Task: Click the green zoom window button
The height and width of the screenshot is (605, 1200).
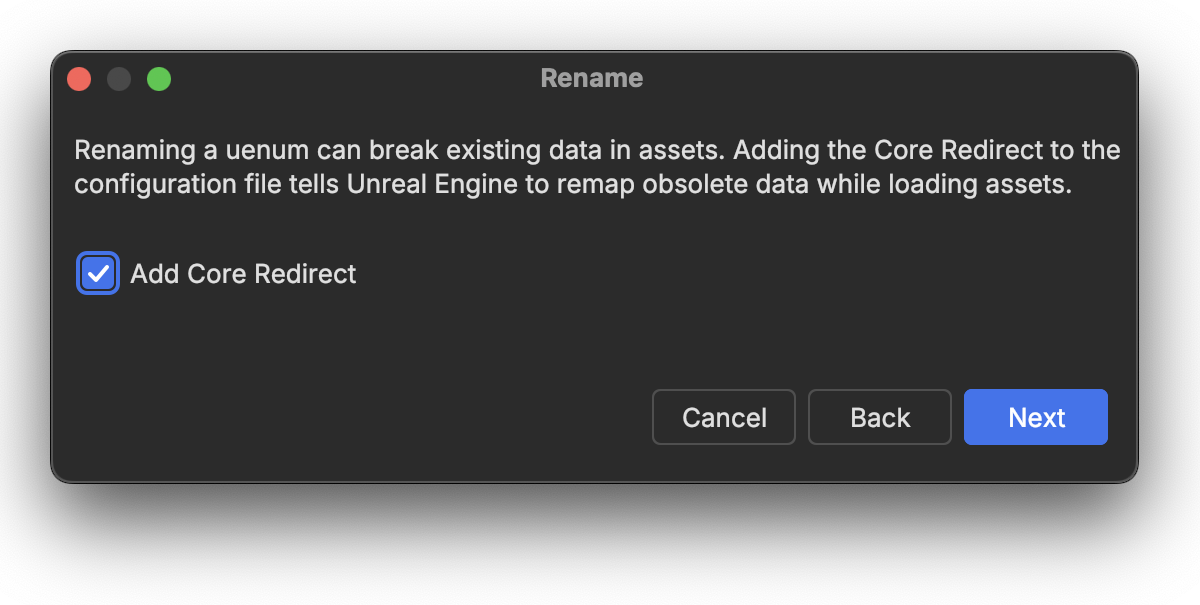Action: 159,79
